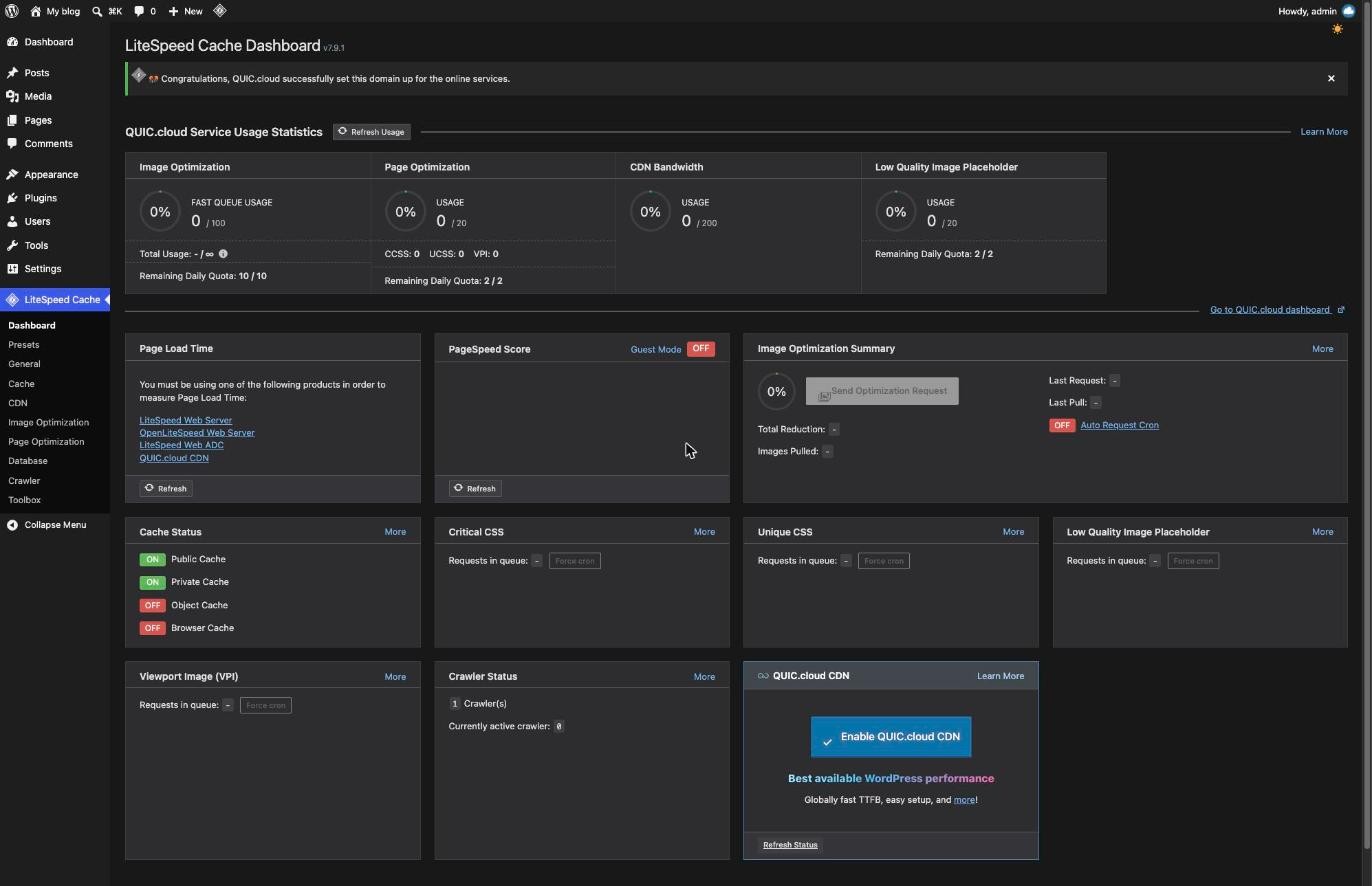Toggle Auto Request Cron OFF badge
Viewport: 1372px width, 886px height.
[x=1062, y=425]
